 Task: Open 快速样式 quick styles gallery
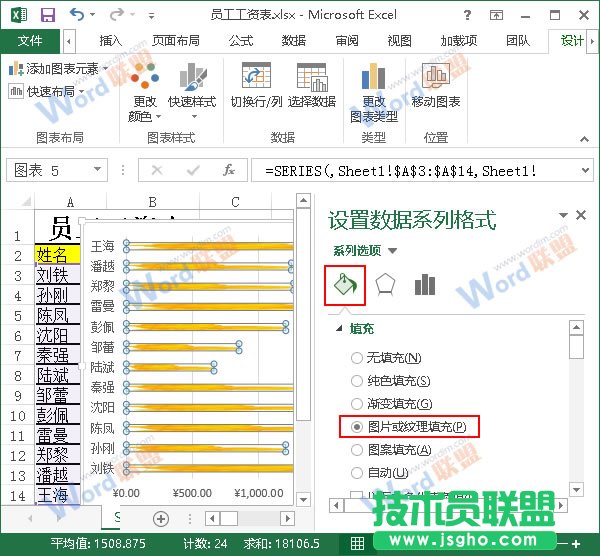(192, 91)
